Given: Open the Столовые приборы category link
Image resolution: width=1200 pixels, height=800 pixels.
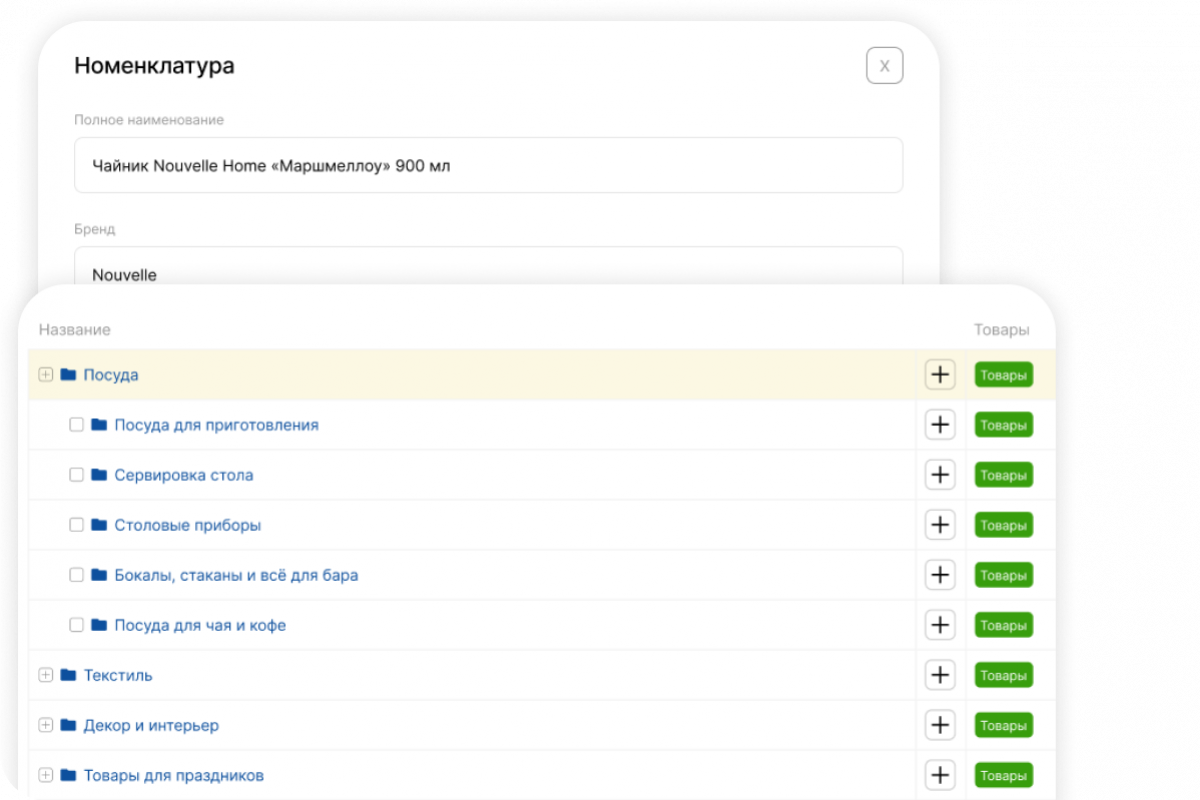Looking at the screenshot, I should point(187,525).
